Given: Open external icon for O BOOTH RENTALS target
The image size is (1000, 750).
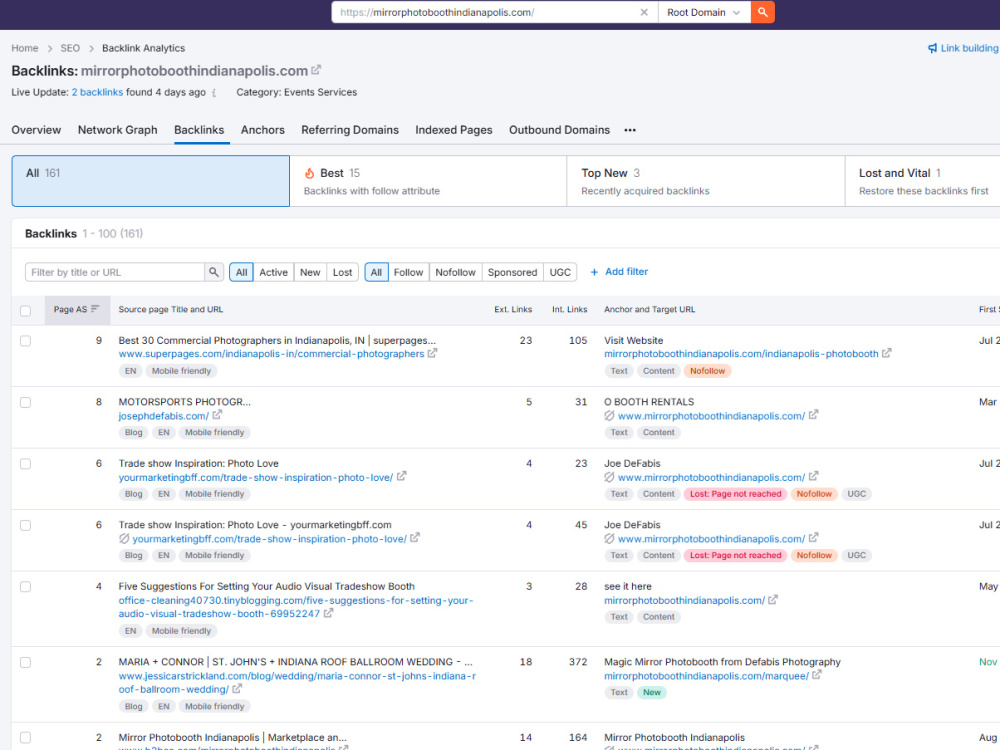Looking at the screenshot, I should click(x=813, y=415).
